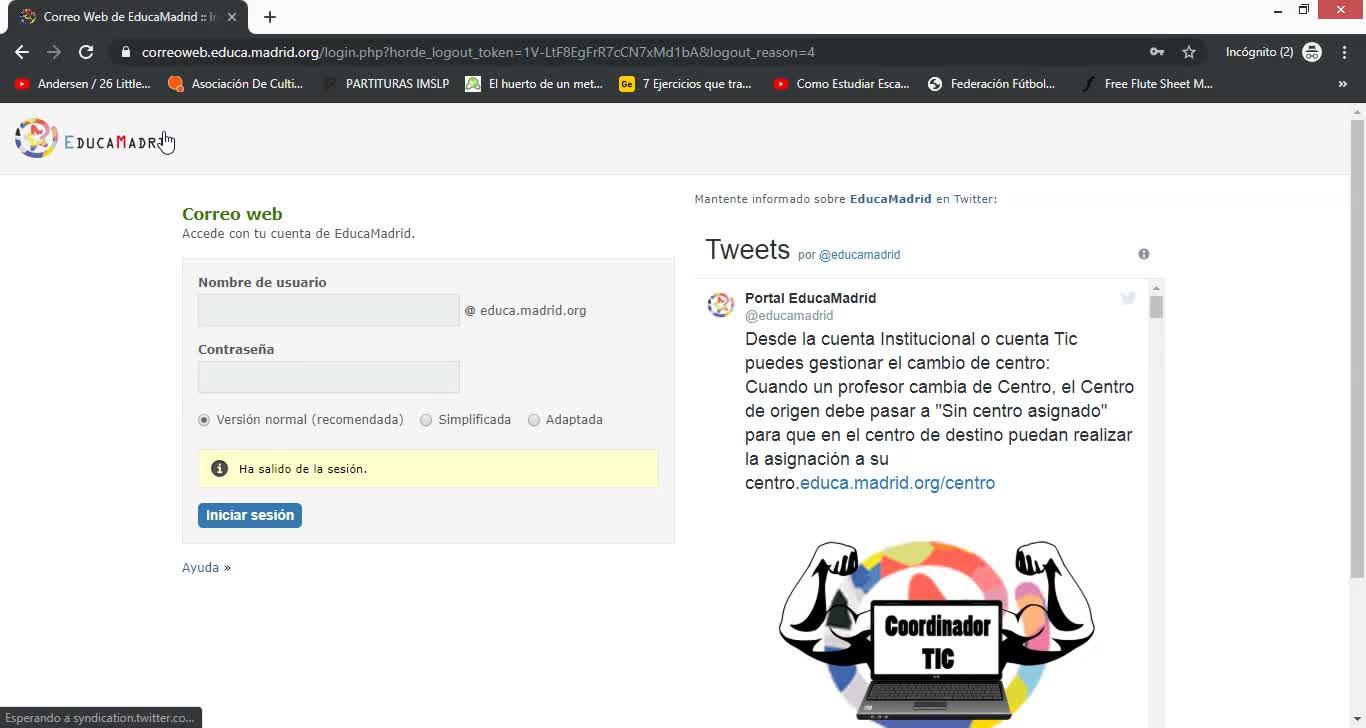This screenshot has height=728, width=1366.
Task: Close the Correo Web de EducaMadrid tab
Action: pyautogui.click(x=232, y=17)
